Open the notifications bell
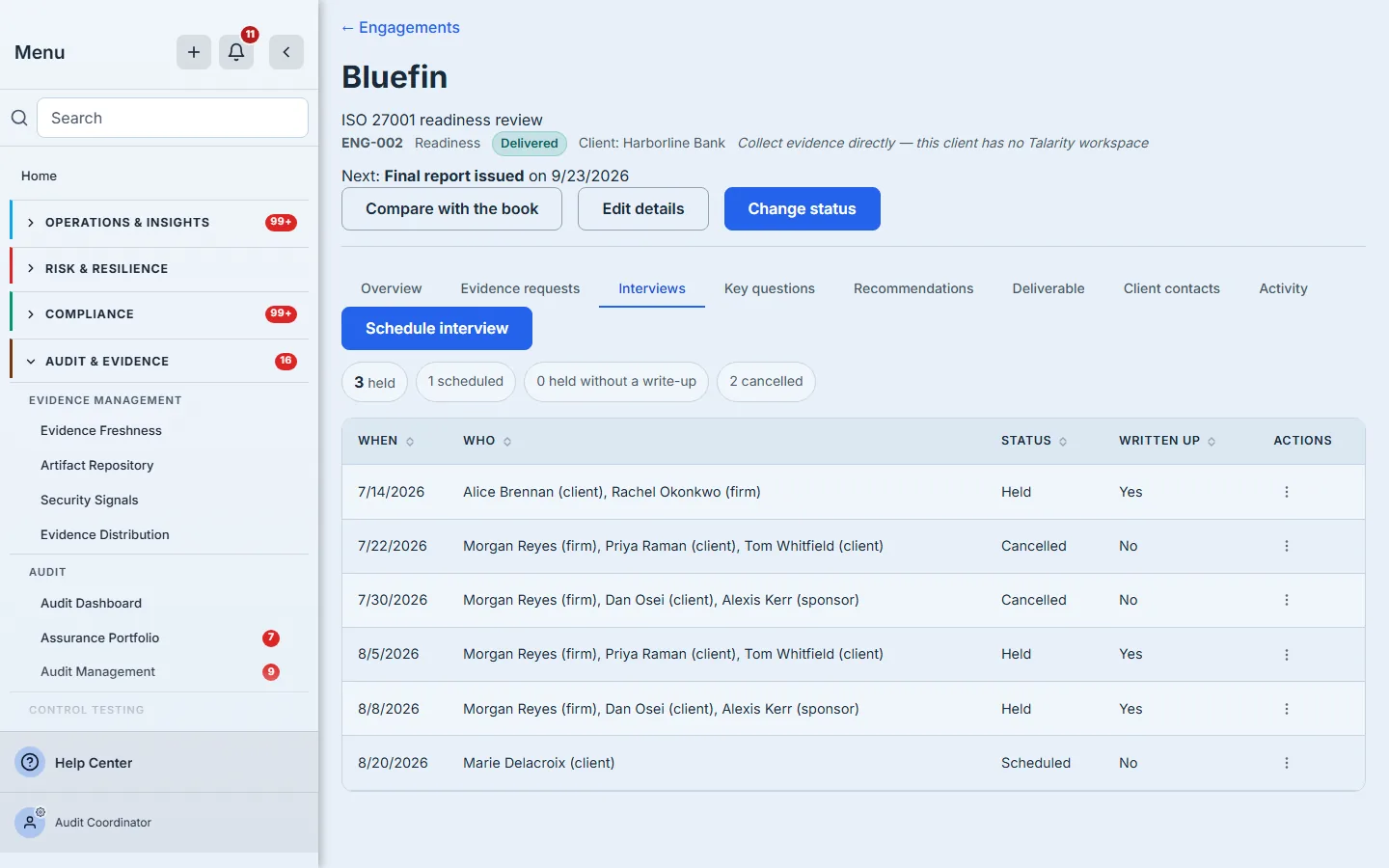This screenshot has width=1389, height=868. click(236, 52)
